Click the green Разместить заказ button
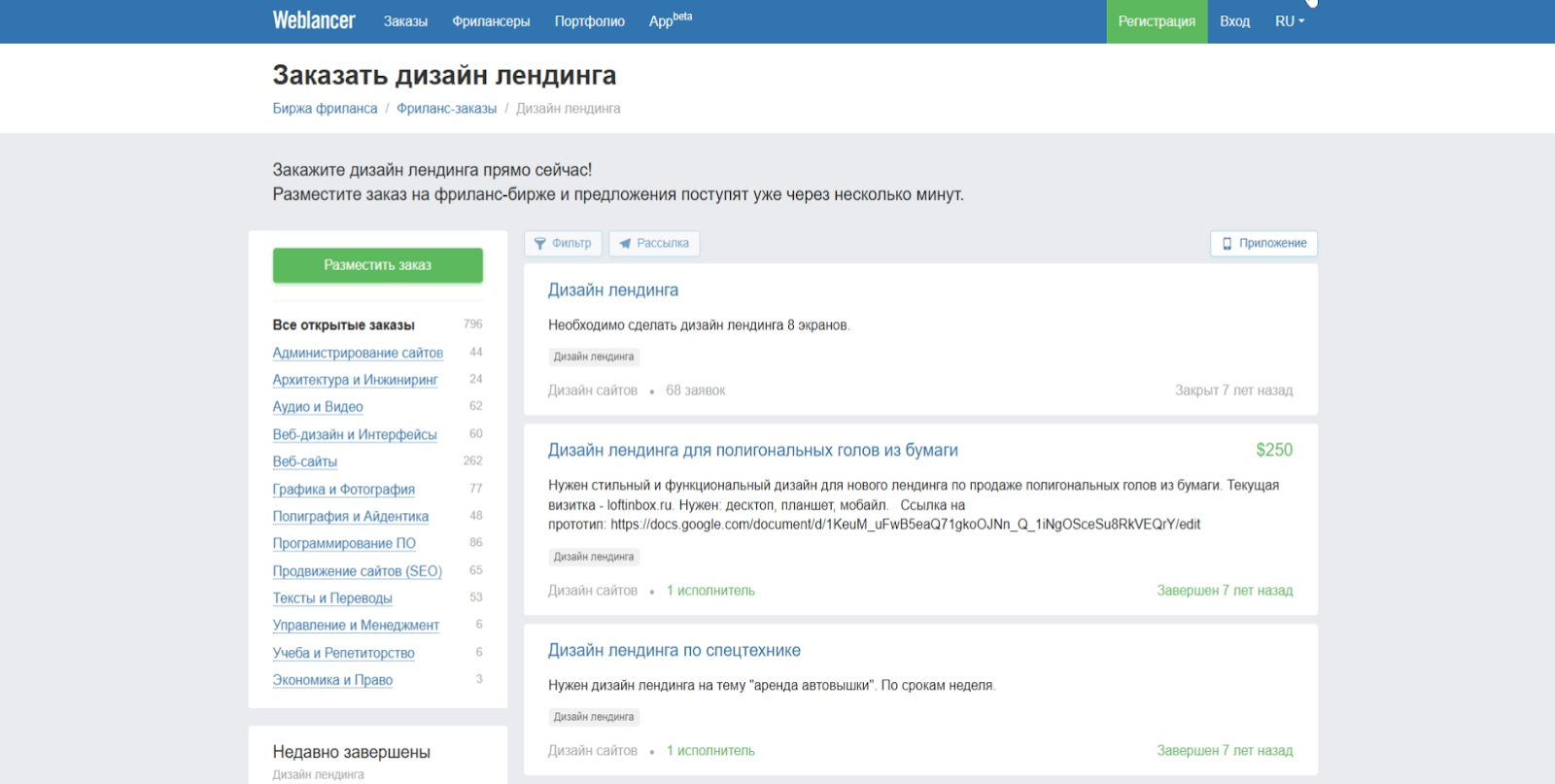Viewport: 1555px width, 784px height. [x=378, y=265]
